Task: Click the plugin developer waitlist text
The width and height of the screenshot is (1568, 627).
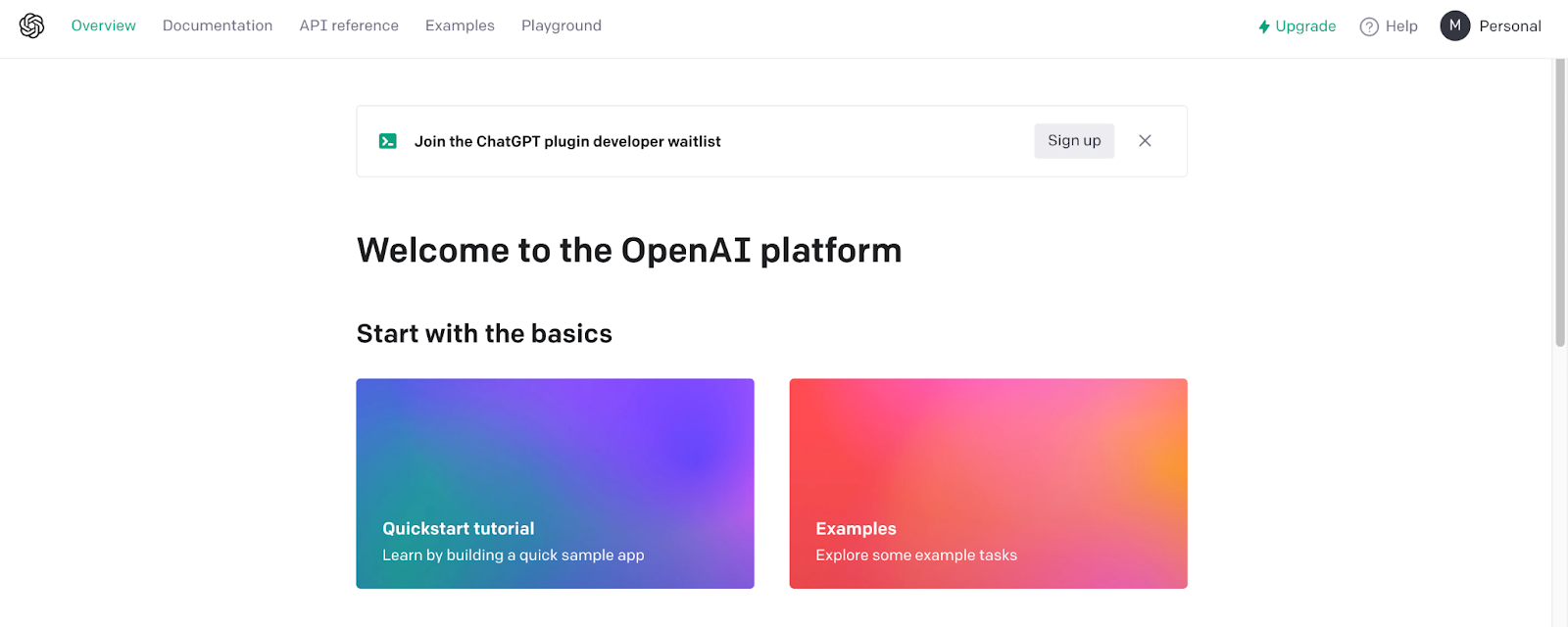Action: click(x=567, y=141)
